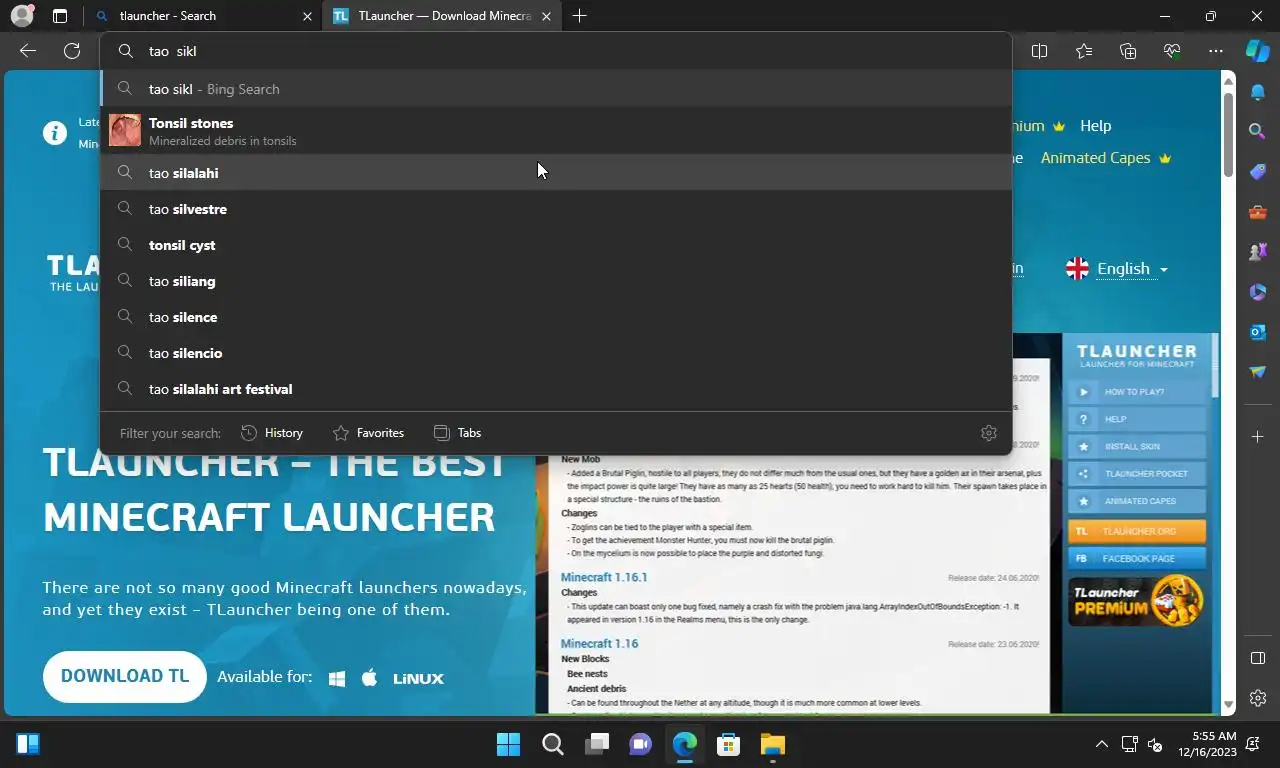The width and height of the screenshot is (1280, 768).
Task: Open sidebar Microsoft 365 icon
Action: (1258, 292)
